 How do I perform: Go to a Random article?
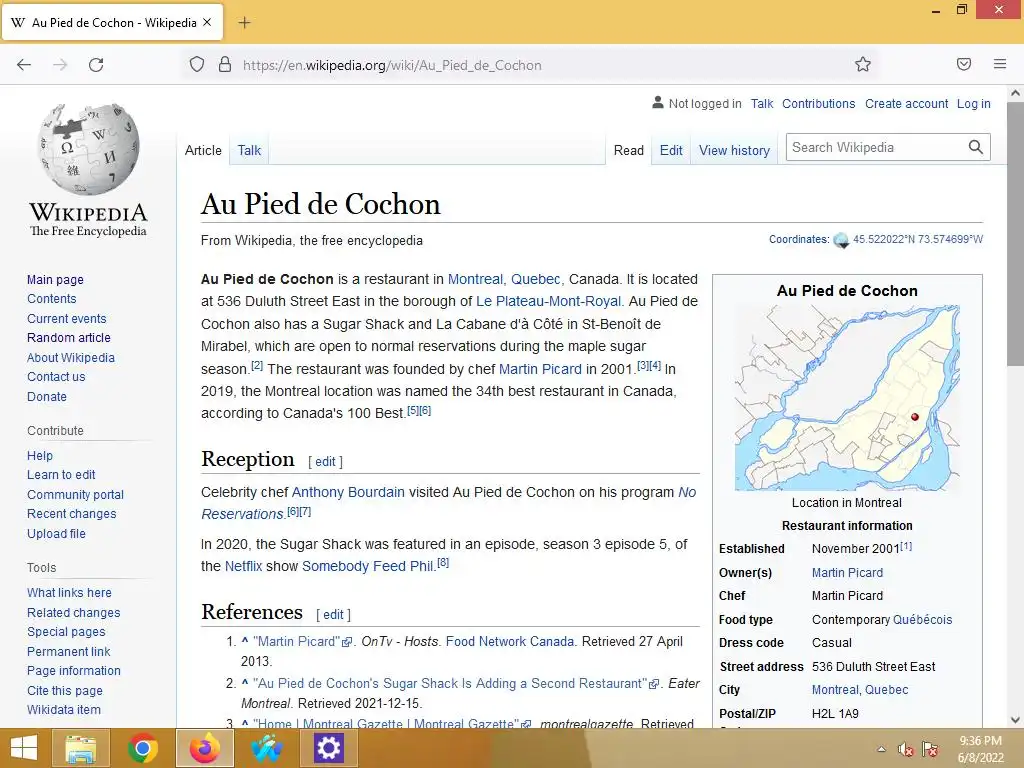point(69,338)
